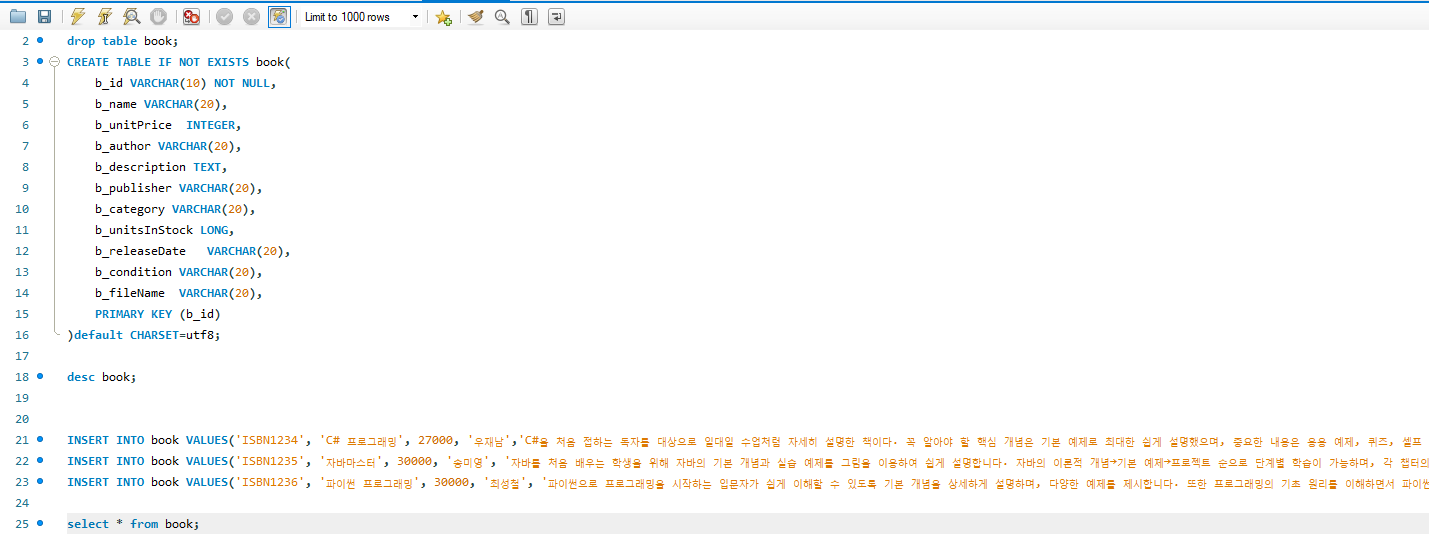
Task: Click the 'b_releaseDate VARCHAR(20)' line
Action: click(193, 251)
